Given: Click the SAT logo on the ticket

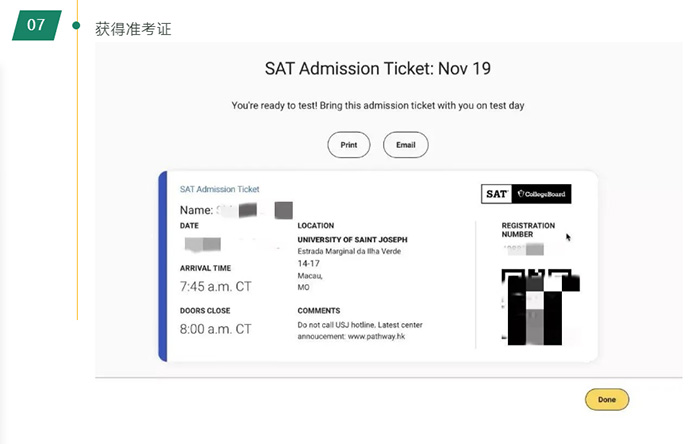Looking at the screenshot, I should click(x=496, y=194).
